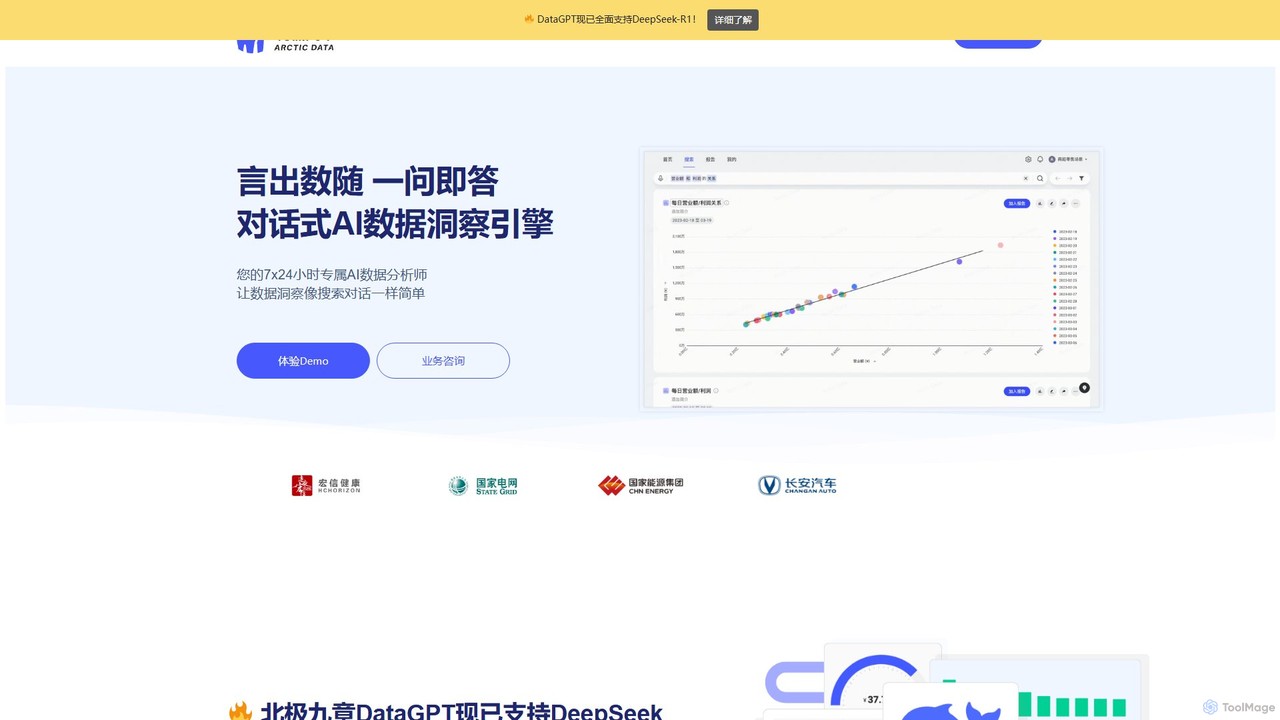Click the filter funnel icon in the preview
This screenshot has height=720, width=1280.
pos(1081,178)
